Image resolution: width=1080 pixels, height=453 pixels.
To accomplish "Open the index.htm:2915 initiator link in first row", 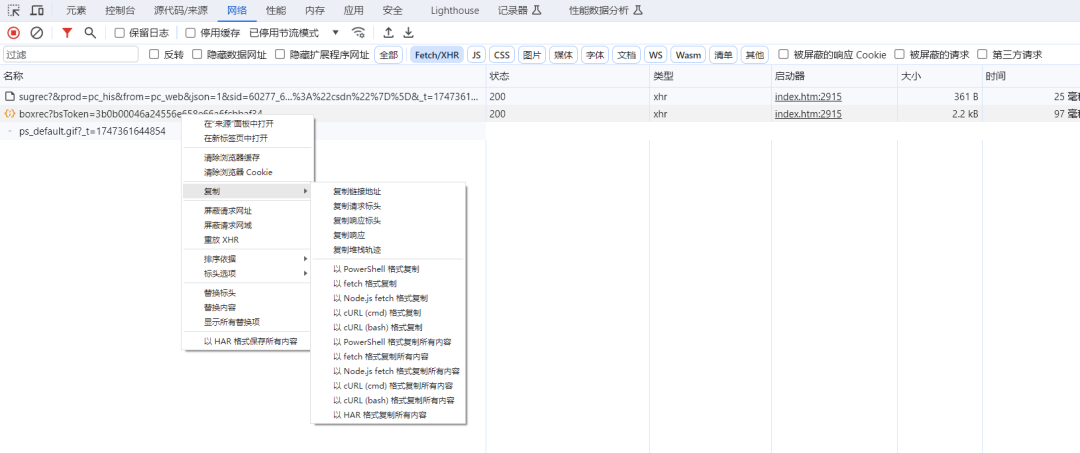I will (x=807, y=97).
